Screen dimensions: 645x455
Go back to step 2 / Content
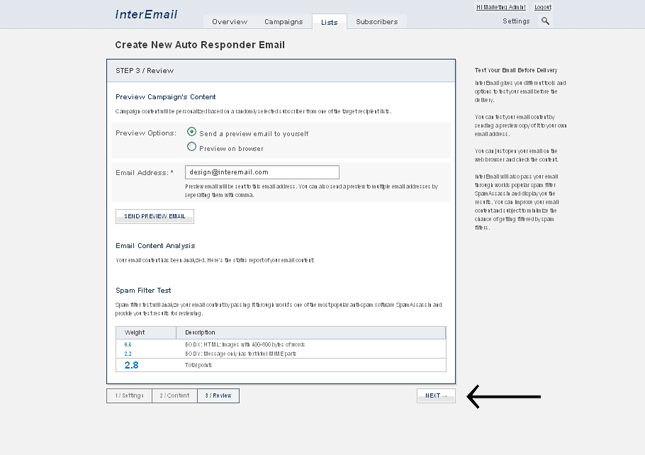pos(174,395)
